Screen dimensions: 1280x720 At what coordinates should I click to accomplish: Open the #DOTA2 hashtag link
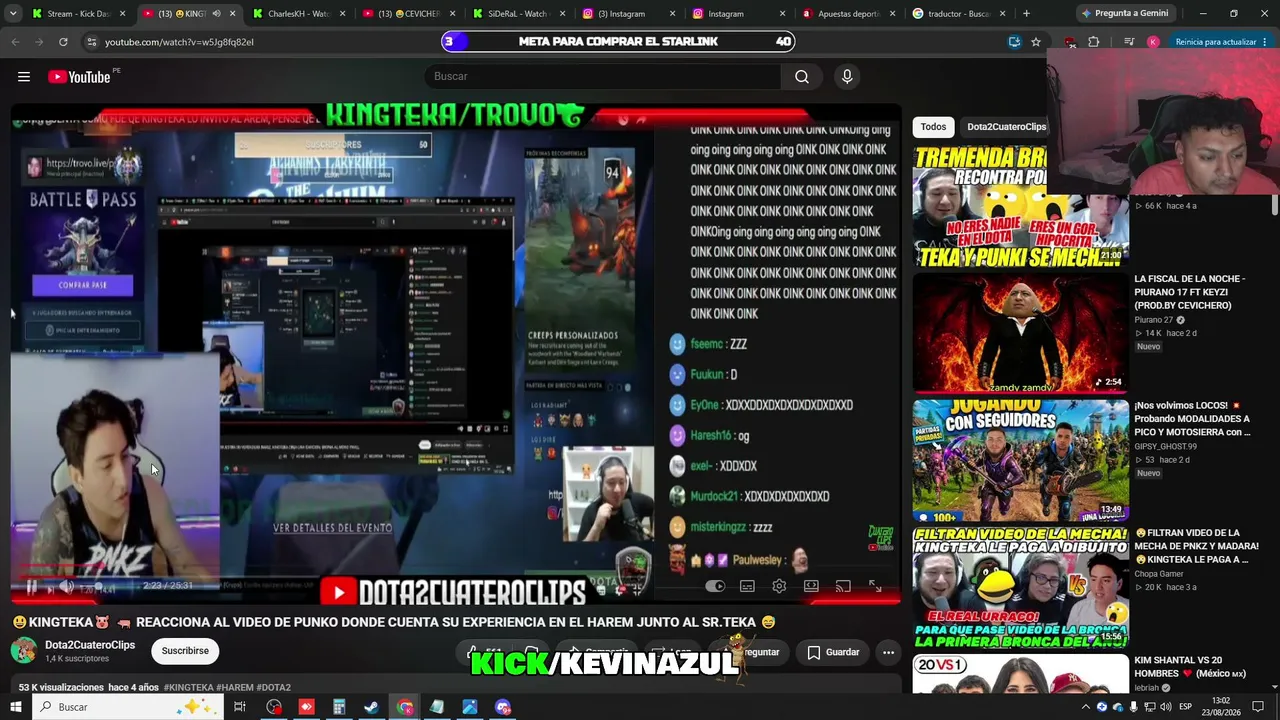[273, 688]
